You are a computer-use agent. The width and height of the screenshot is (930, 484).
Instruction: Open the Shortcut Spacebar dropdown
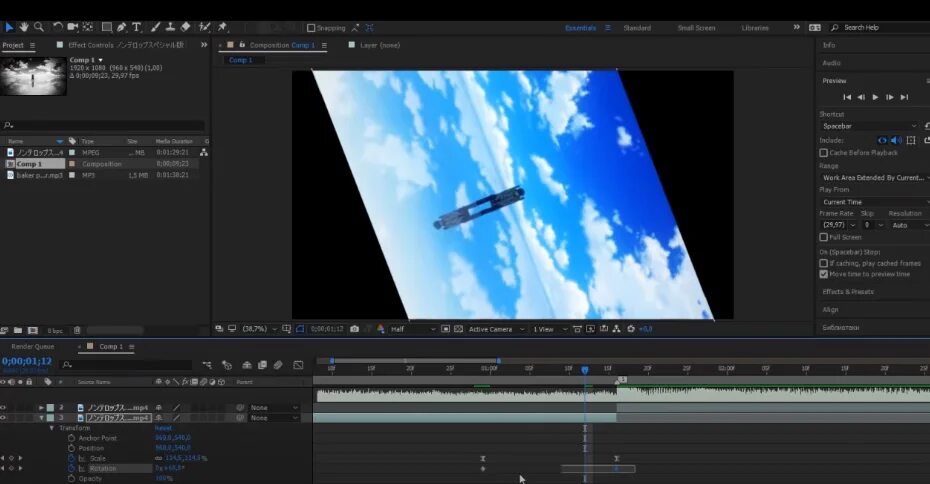coord(869,126)
